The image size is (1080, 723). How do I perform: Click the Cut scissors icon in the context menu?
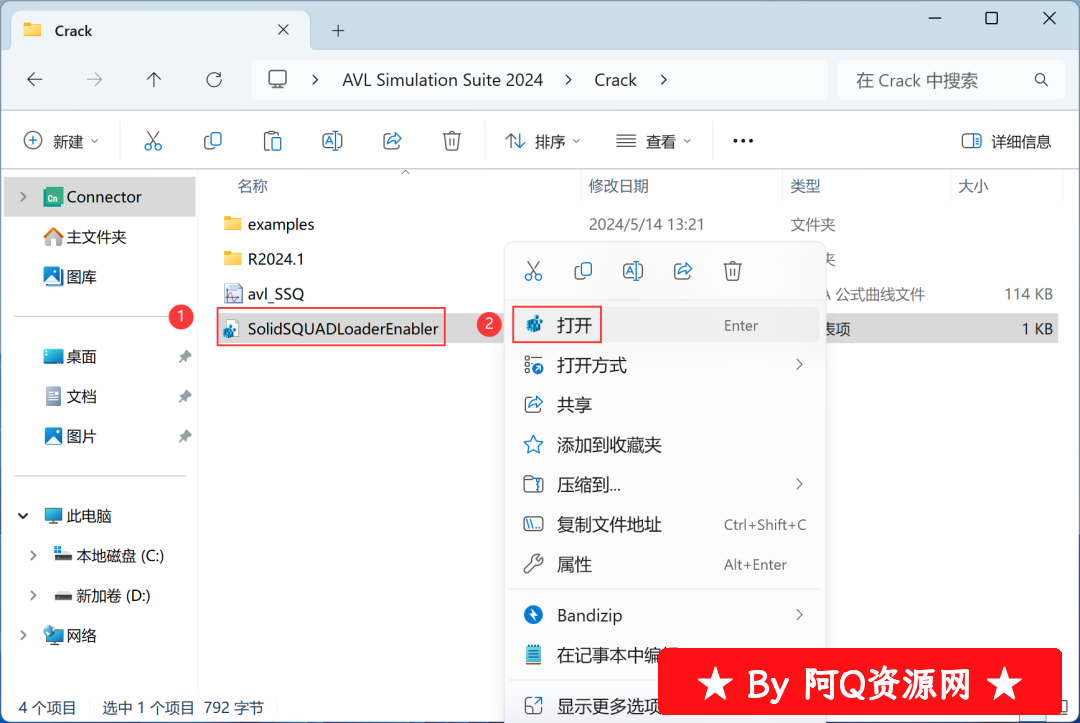[x=533, y=271]
